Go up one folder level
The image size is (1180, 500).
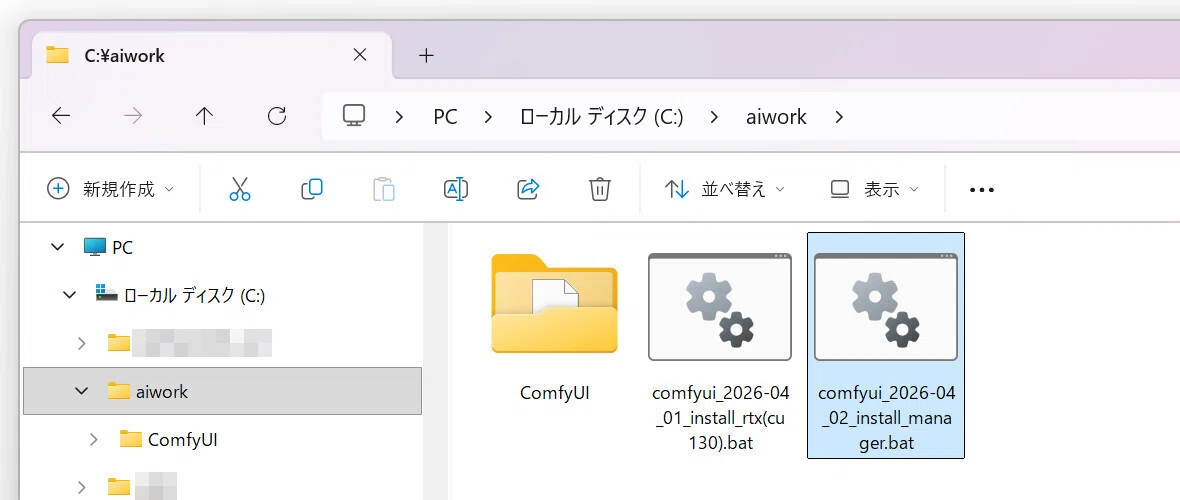204,116
